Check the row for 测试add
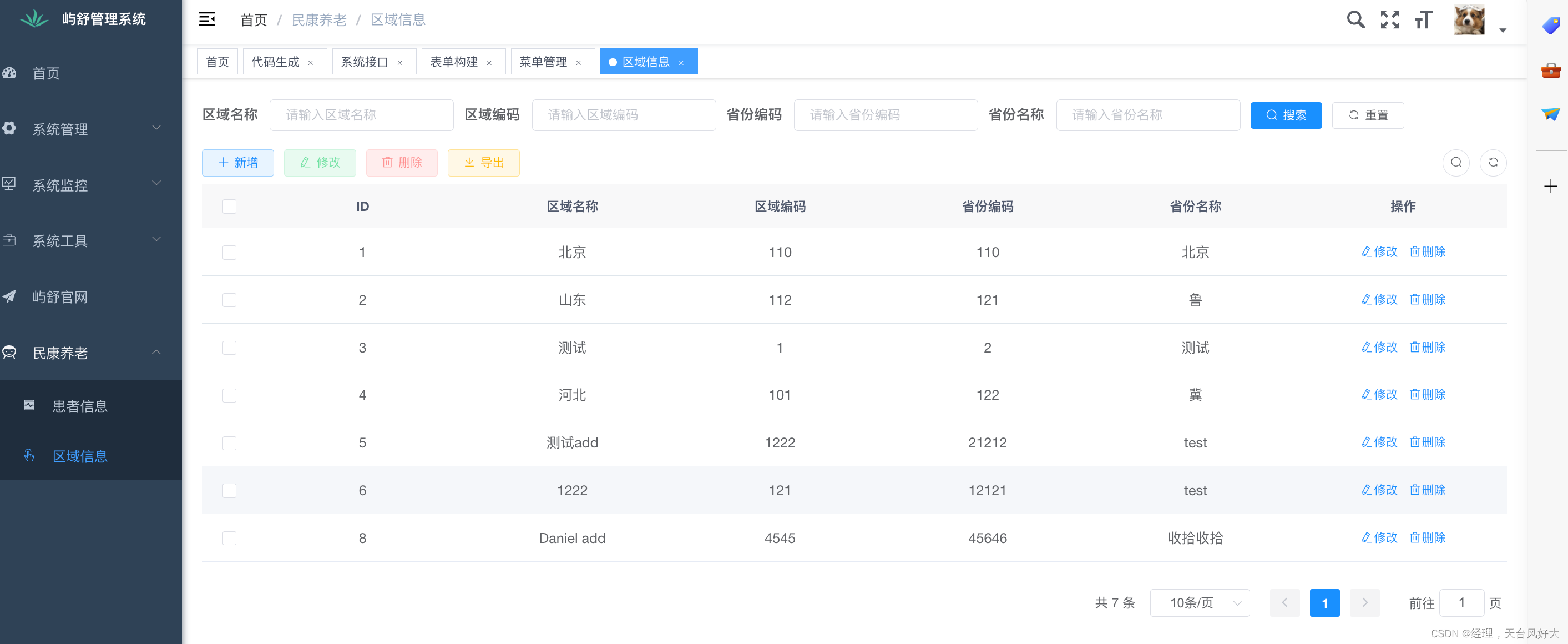This screenshot has width=1568, height=644. [230, 443]
